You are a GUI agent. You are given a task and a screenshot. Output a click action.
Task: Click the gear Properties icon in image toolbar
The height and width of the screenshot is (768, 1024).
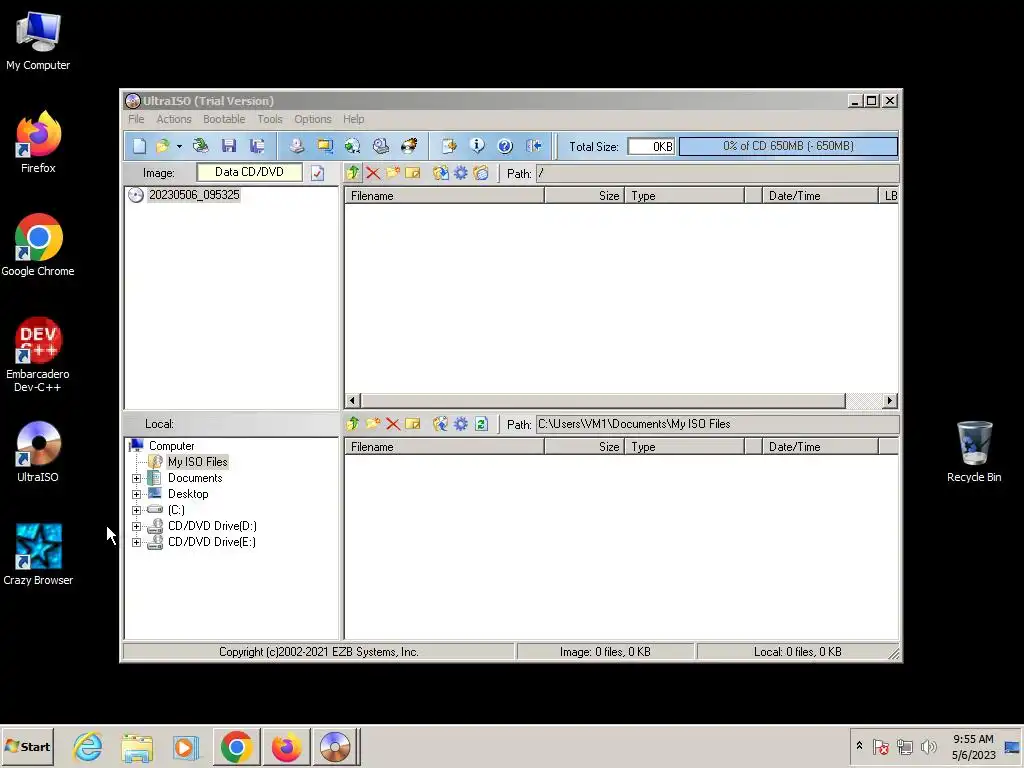[461, 173]
